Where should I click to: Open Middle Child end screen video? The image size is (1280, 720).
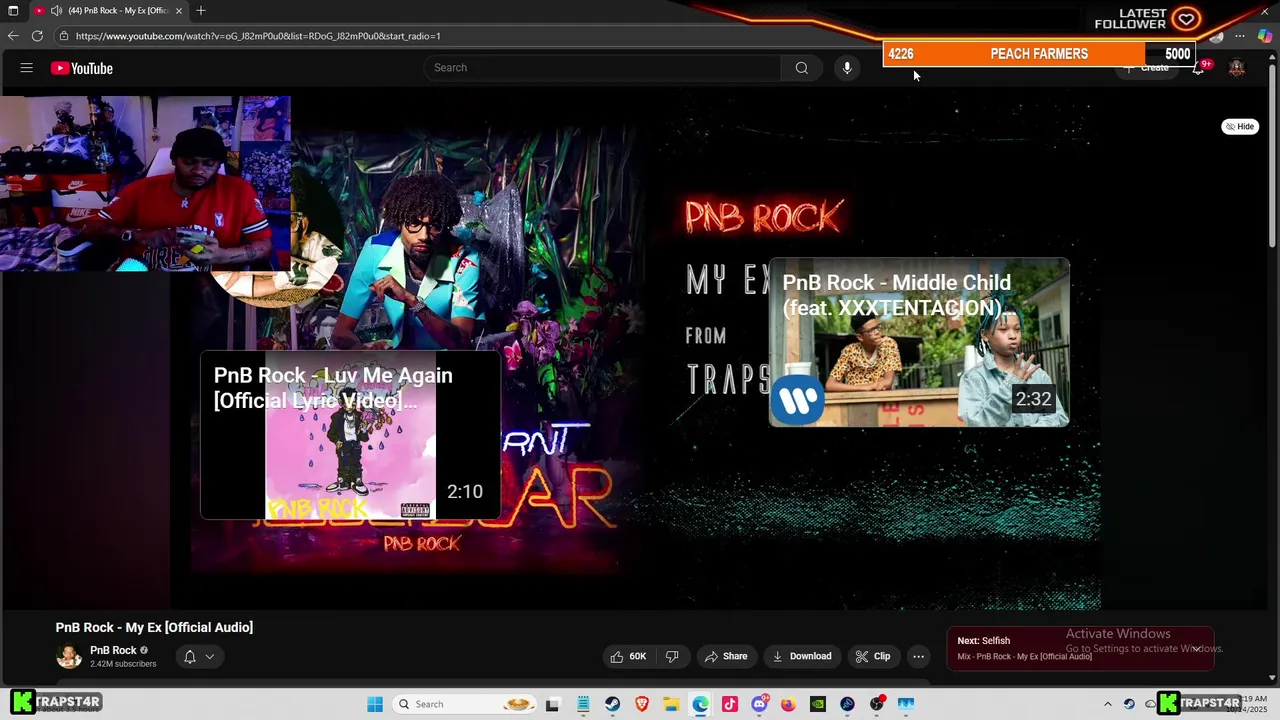click(919, 342)
